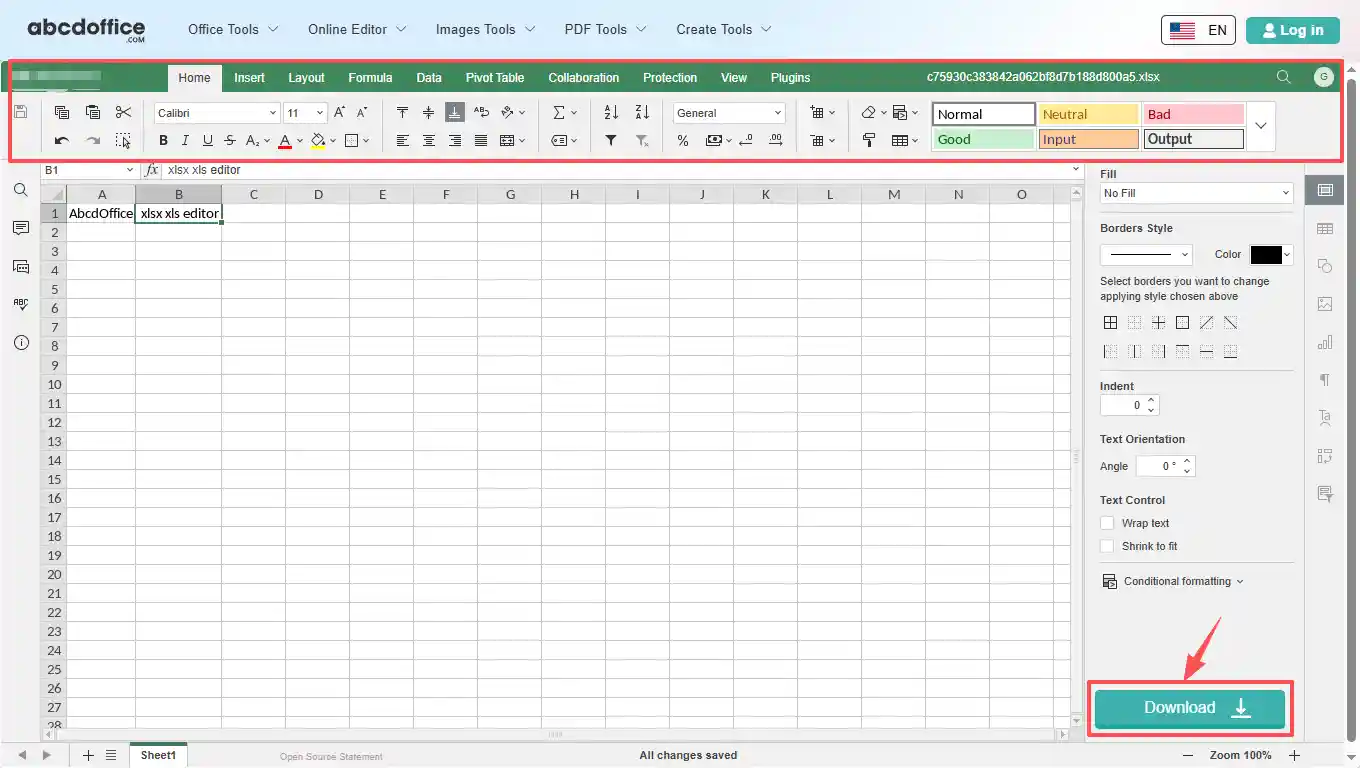Toggle underline formatting
Image resolution: width=1360 pixels, height=768 pixels.
pyautogui.click(x=207, y=141)
